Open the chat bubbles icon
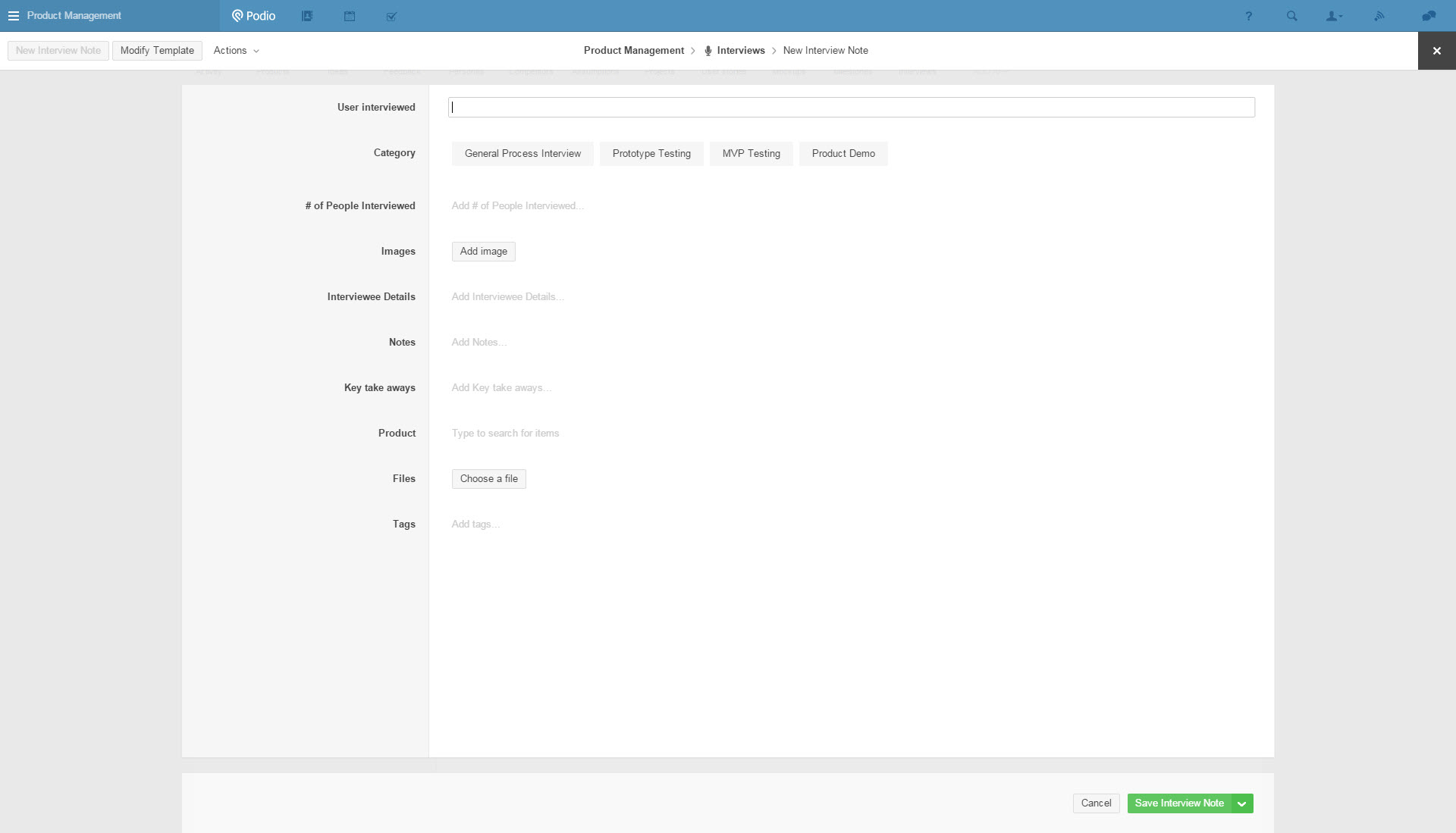Screen dimensions: 1456x833 click(x=1429, y=16)
